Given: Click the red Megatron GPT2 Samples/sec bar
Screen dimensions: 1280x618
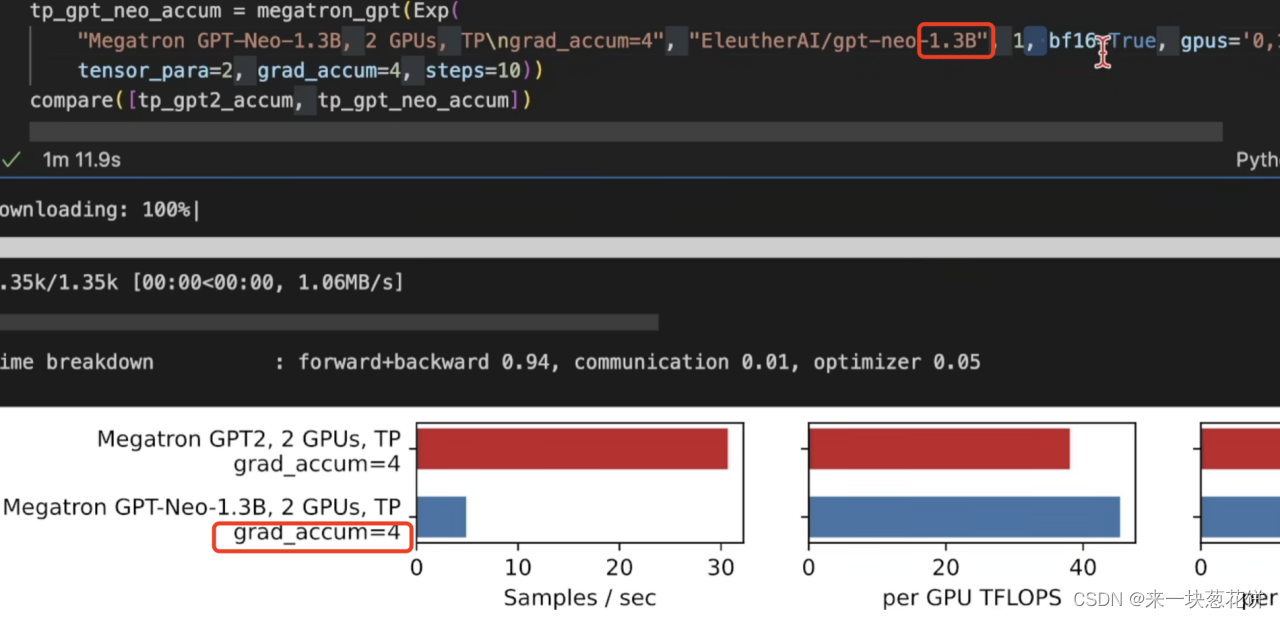Looking at the screenshot, I should [x=572, y=449].
